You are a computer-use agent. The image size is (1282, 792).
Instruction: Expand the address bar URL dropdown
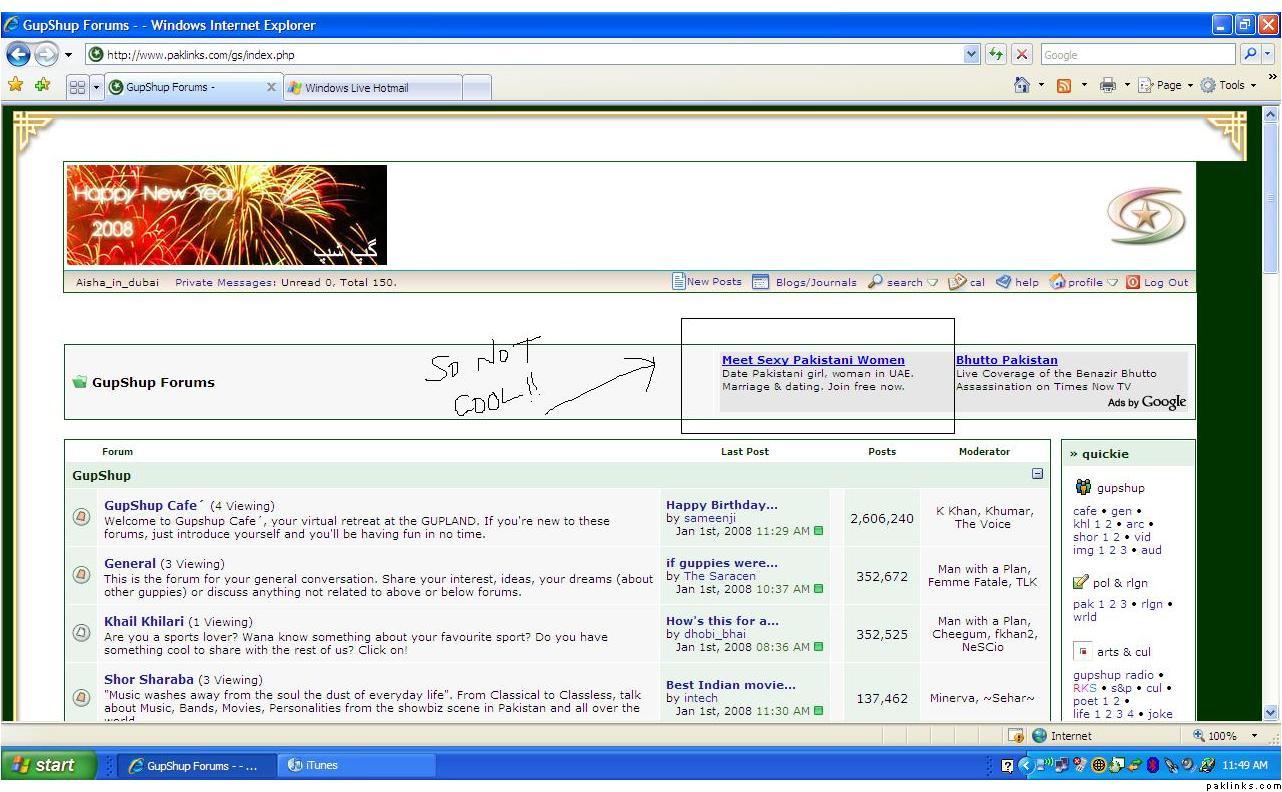971,55
